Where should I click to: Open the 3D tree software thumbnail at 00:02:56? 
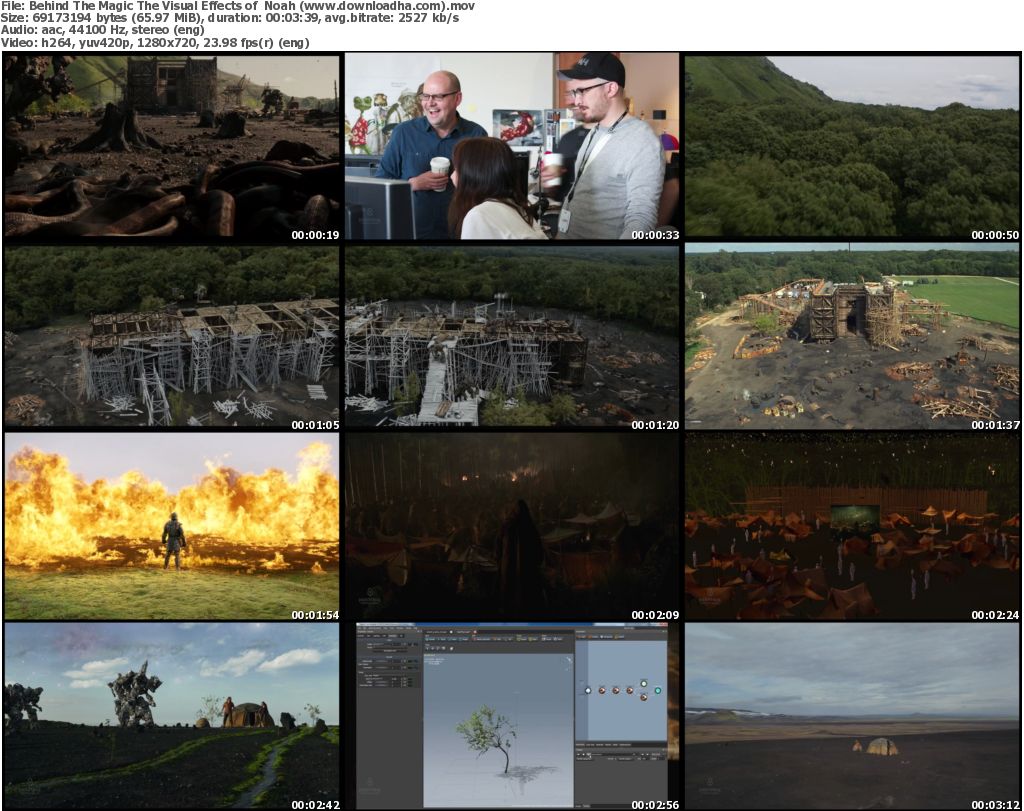[x=512, y=717]
